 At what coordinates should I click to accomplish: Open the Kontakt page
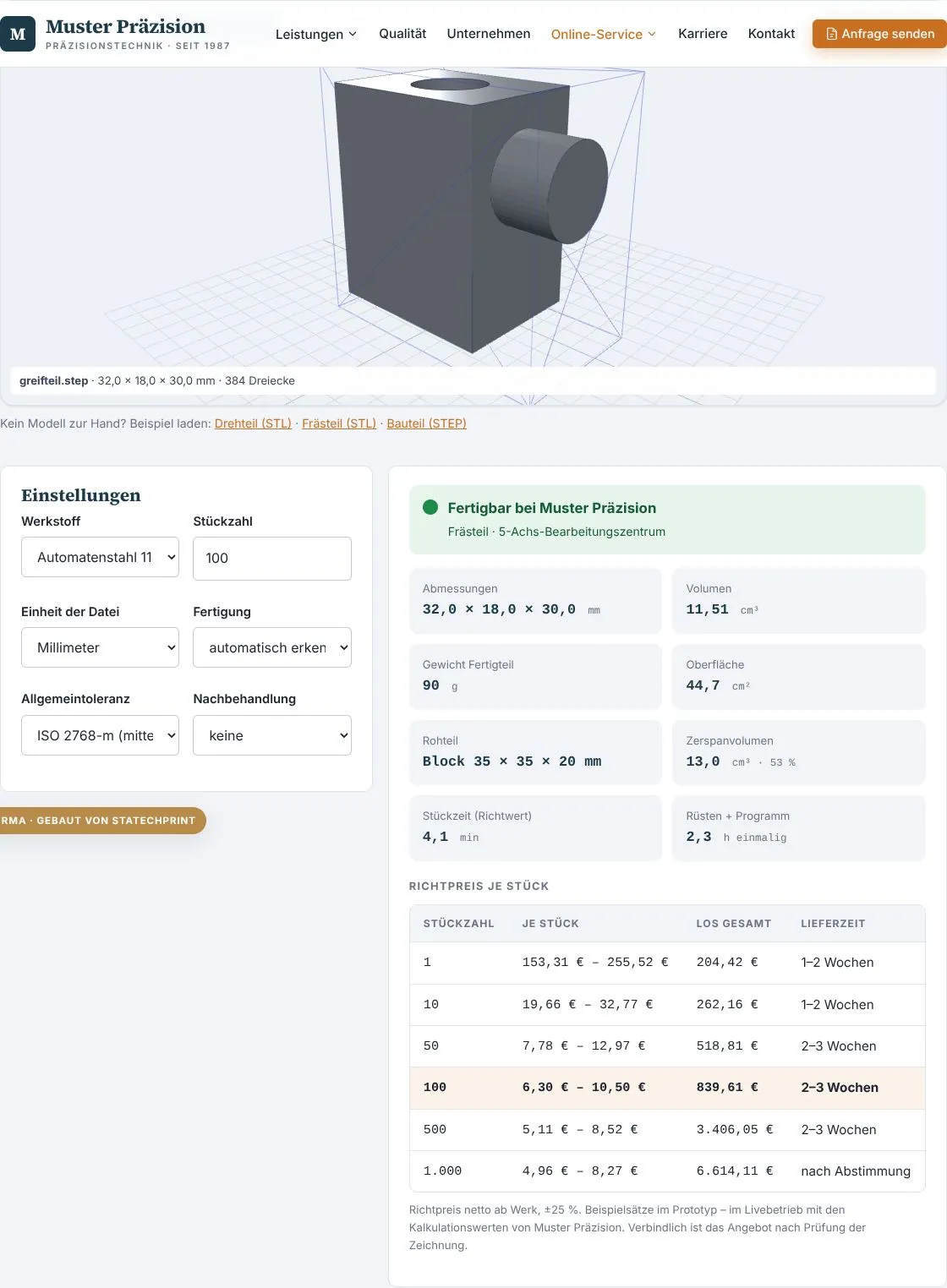click(x=771, y=34)
